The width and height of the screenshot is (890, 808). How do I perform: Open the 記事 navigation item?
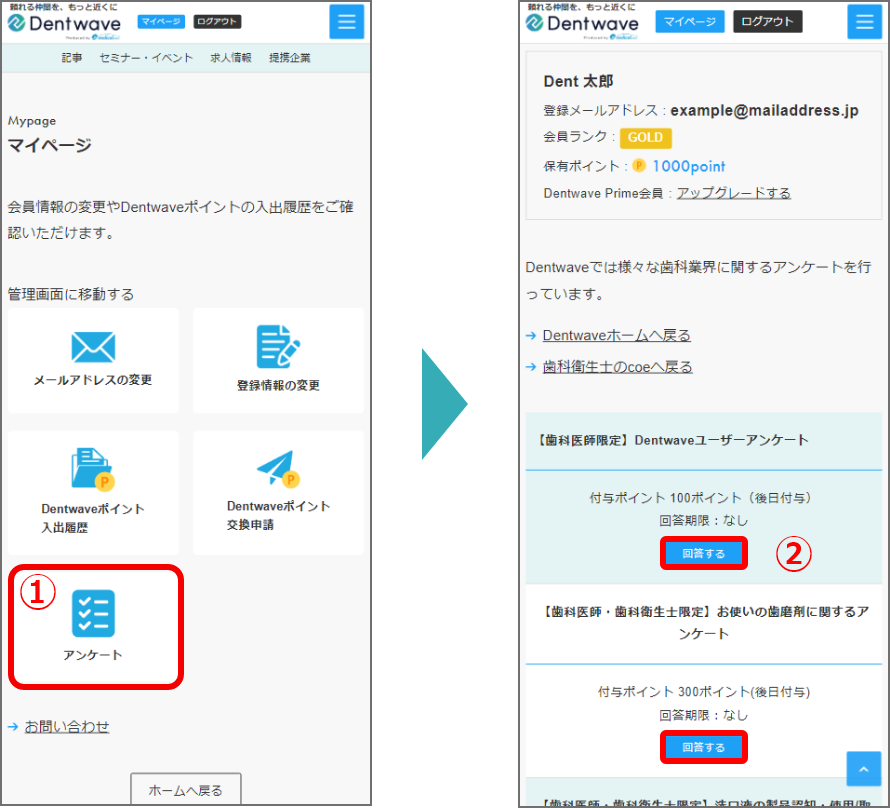tap(72, 58)
